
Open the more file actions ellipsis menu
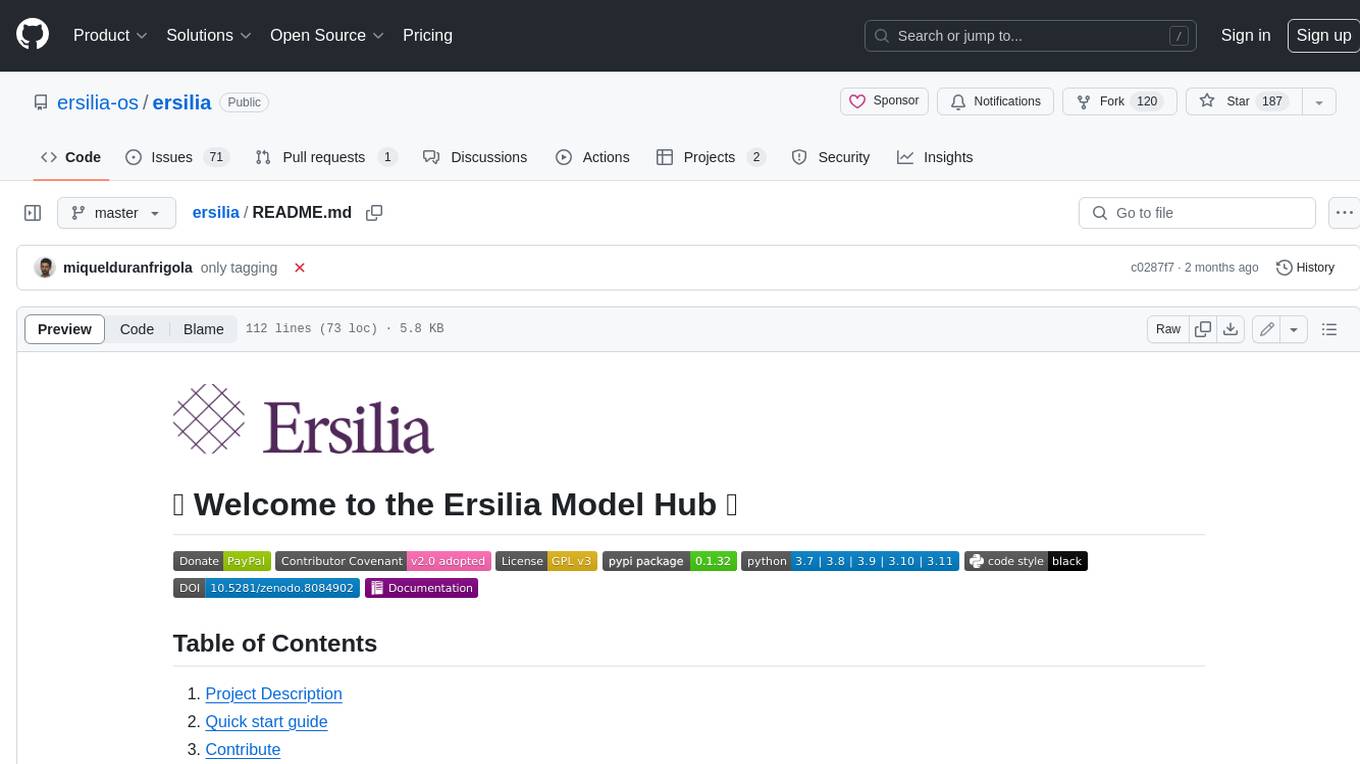1343,213
